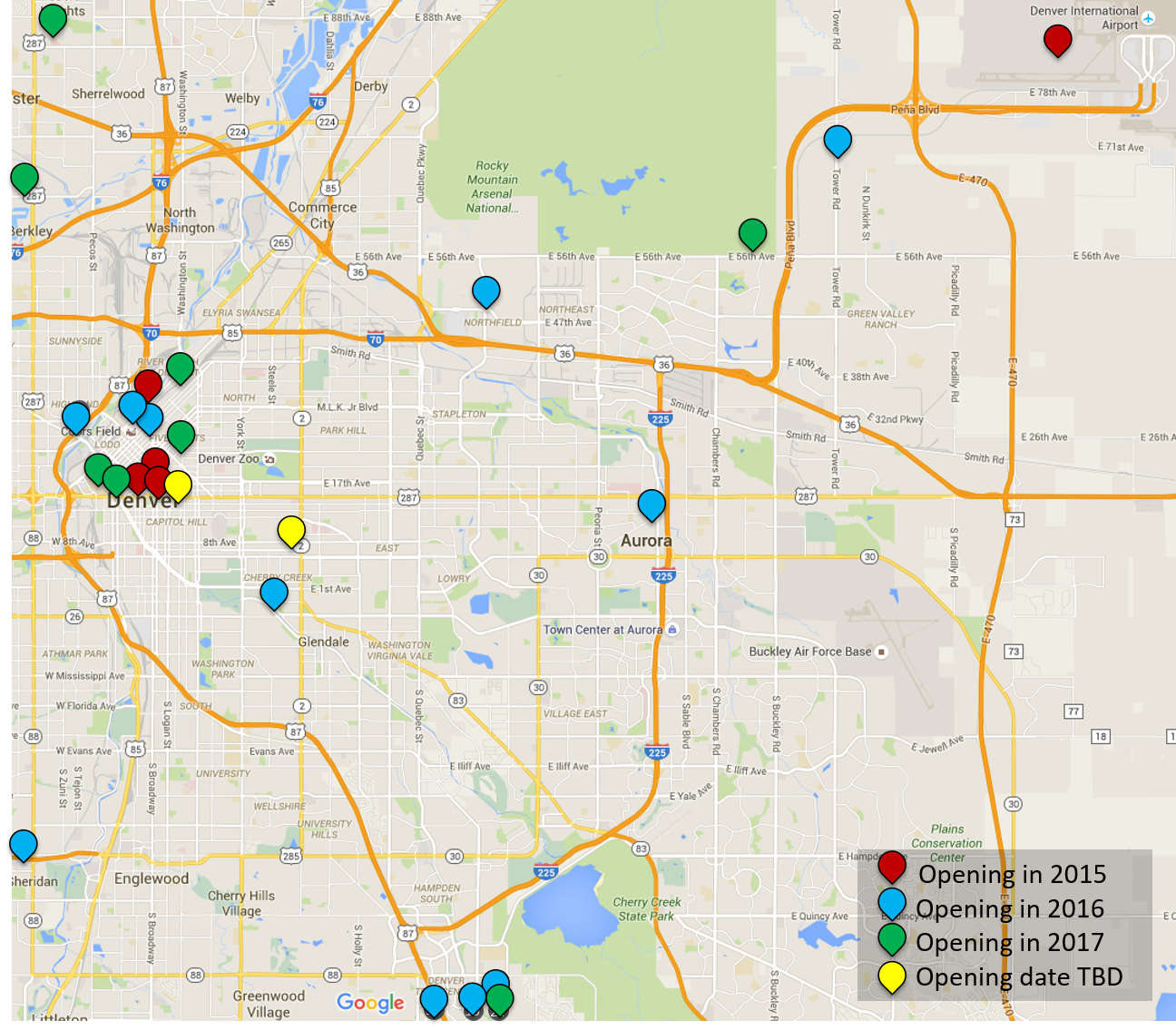This screenshot has width=1176, height=1030.
Task: Select the green pin near Berkeley
Action: tap(24, 177)
